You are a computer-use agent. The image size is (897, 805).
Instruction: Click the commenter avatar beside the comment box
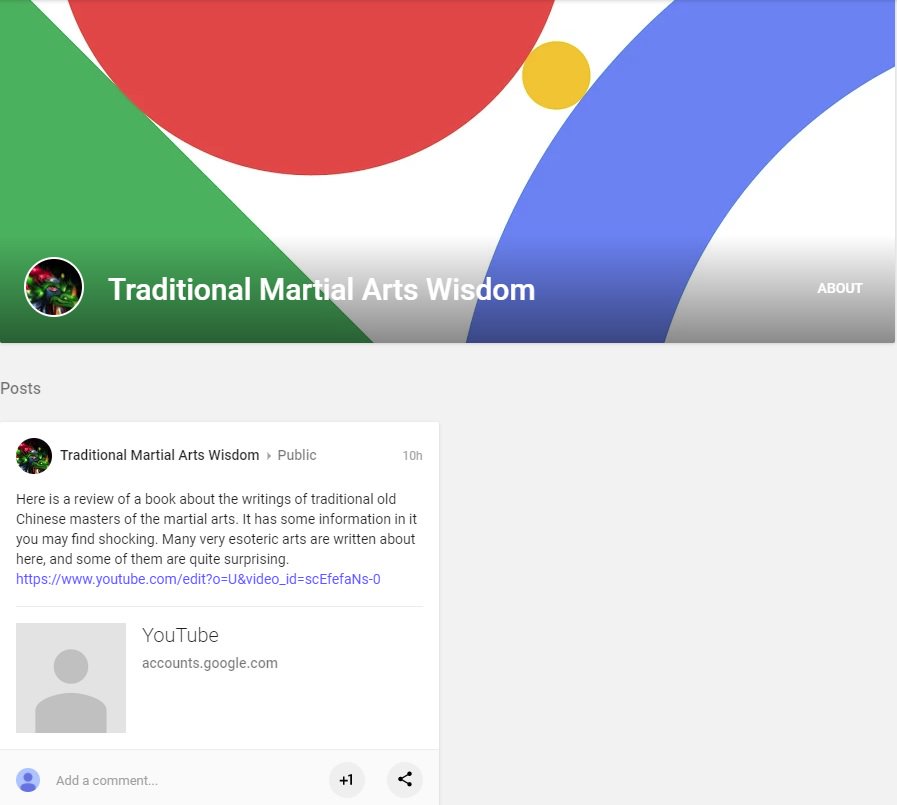[28, 780]
